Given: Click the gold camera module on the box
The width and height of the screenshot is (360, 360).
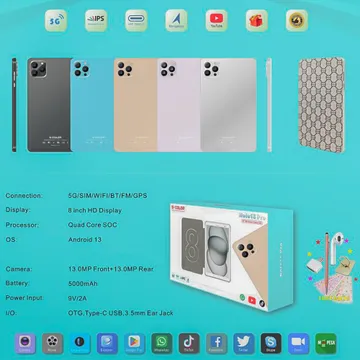Looking at the screenshot, I should (247, 249).
